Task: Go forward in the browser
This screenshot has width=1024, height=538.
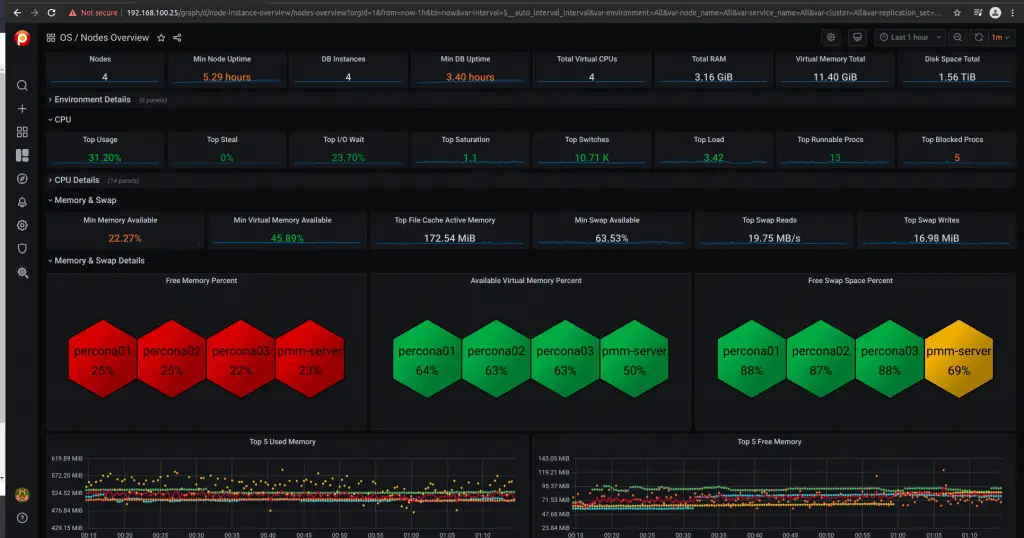Action: pos(34,12)
